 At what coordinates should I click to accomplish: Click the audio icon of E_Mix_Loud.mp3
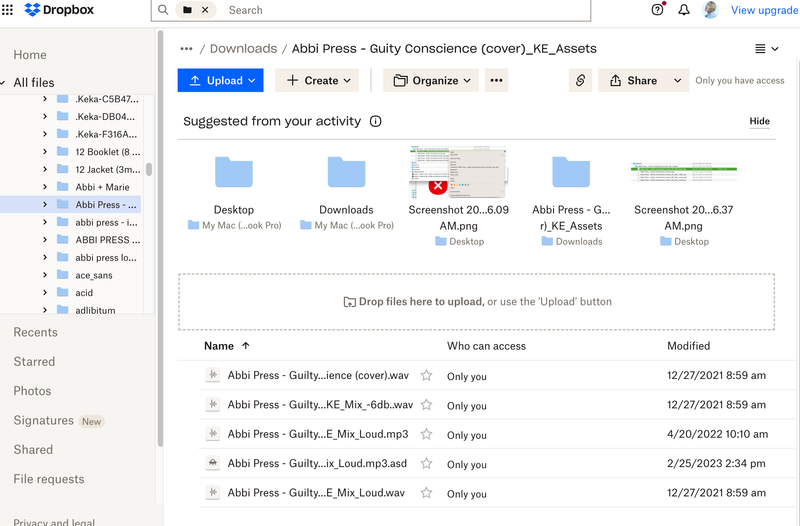[213, 434]
